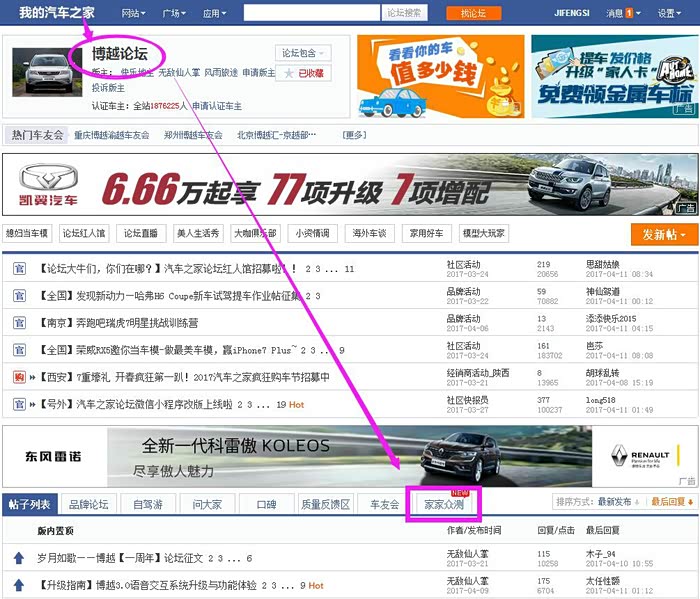
Task: Switch to 口碑 tab
Action: 267,504
